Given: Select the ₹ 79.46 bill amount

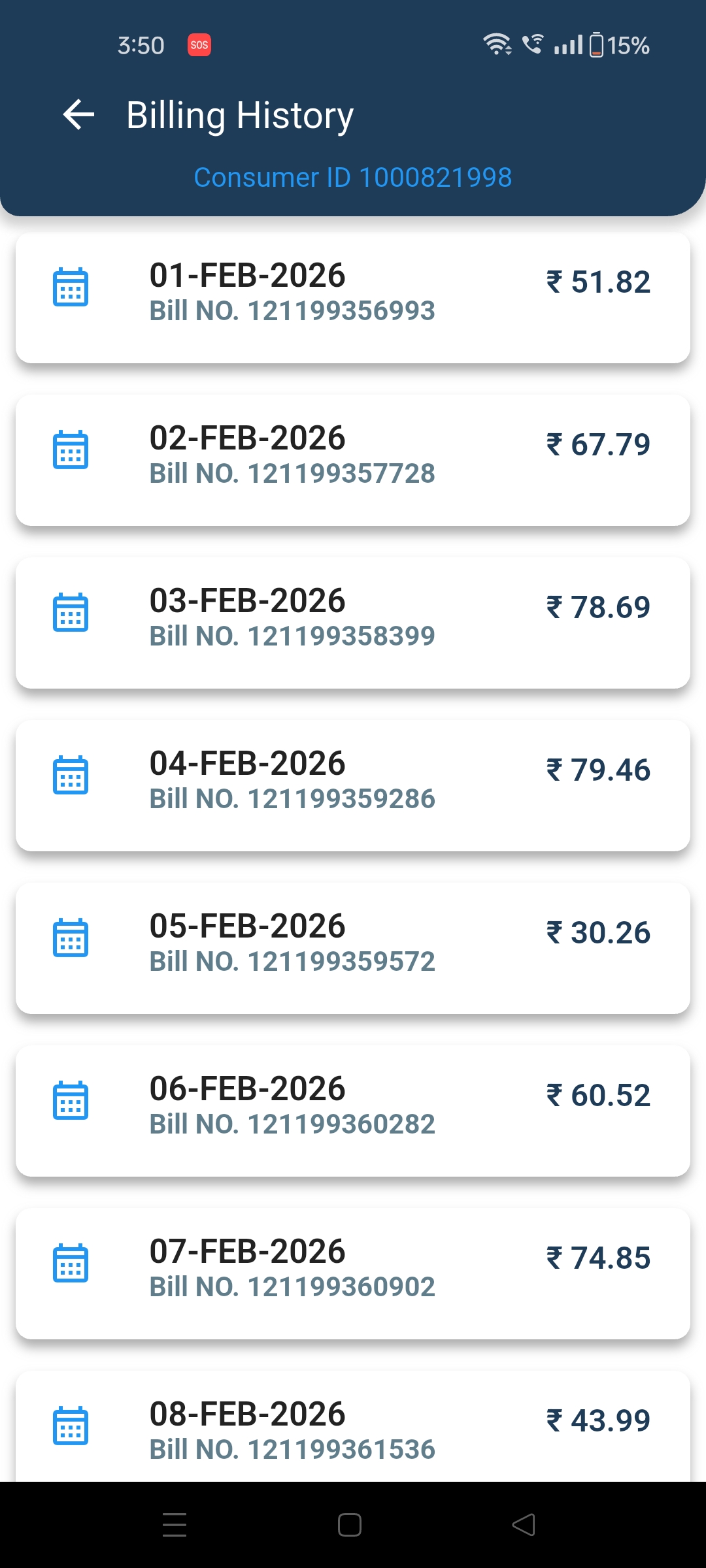Looking at the screenshot, I should point(598,770).
